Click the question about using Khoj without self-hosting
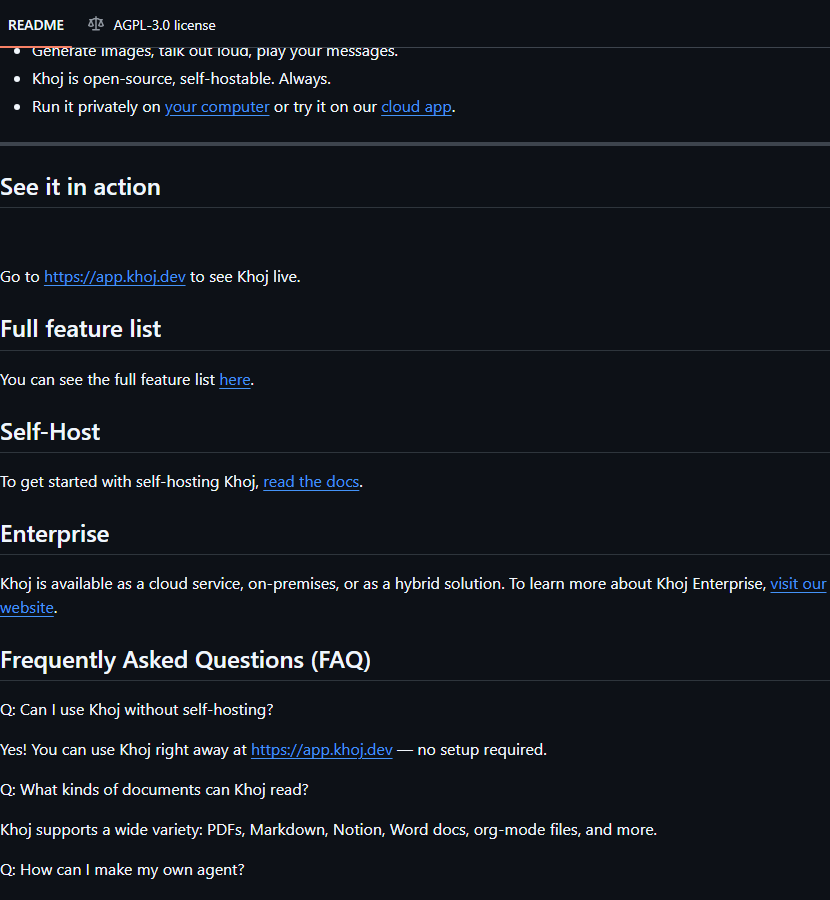 coord(137,710)
